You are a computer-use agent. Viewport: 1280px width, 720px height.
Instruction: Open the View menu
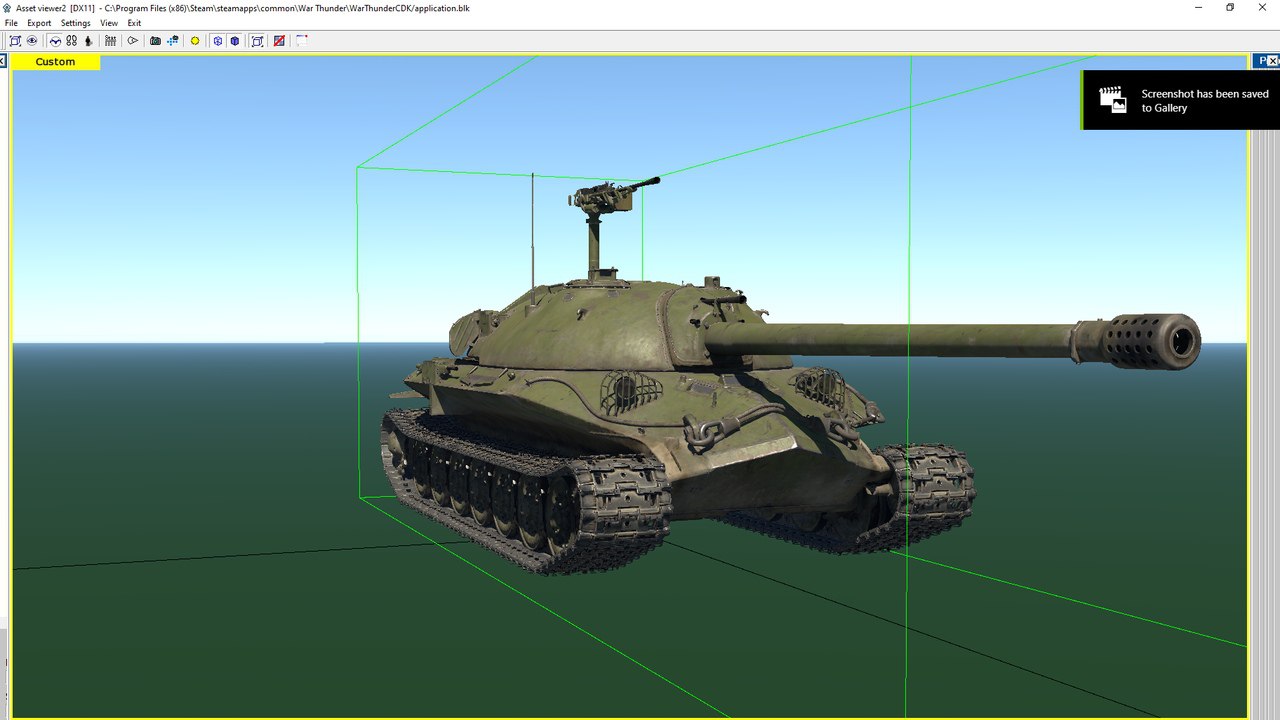click(109, 23)
